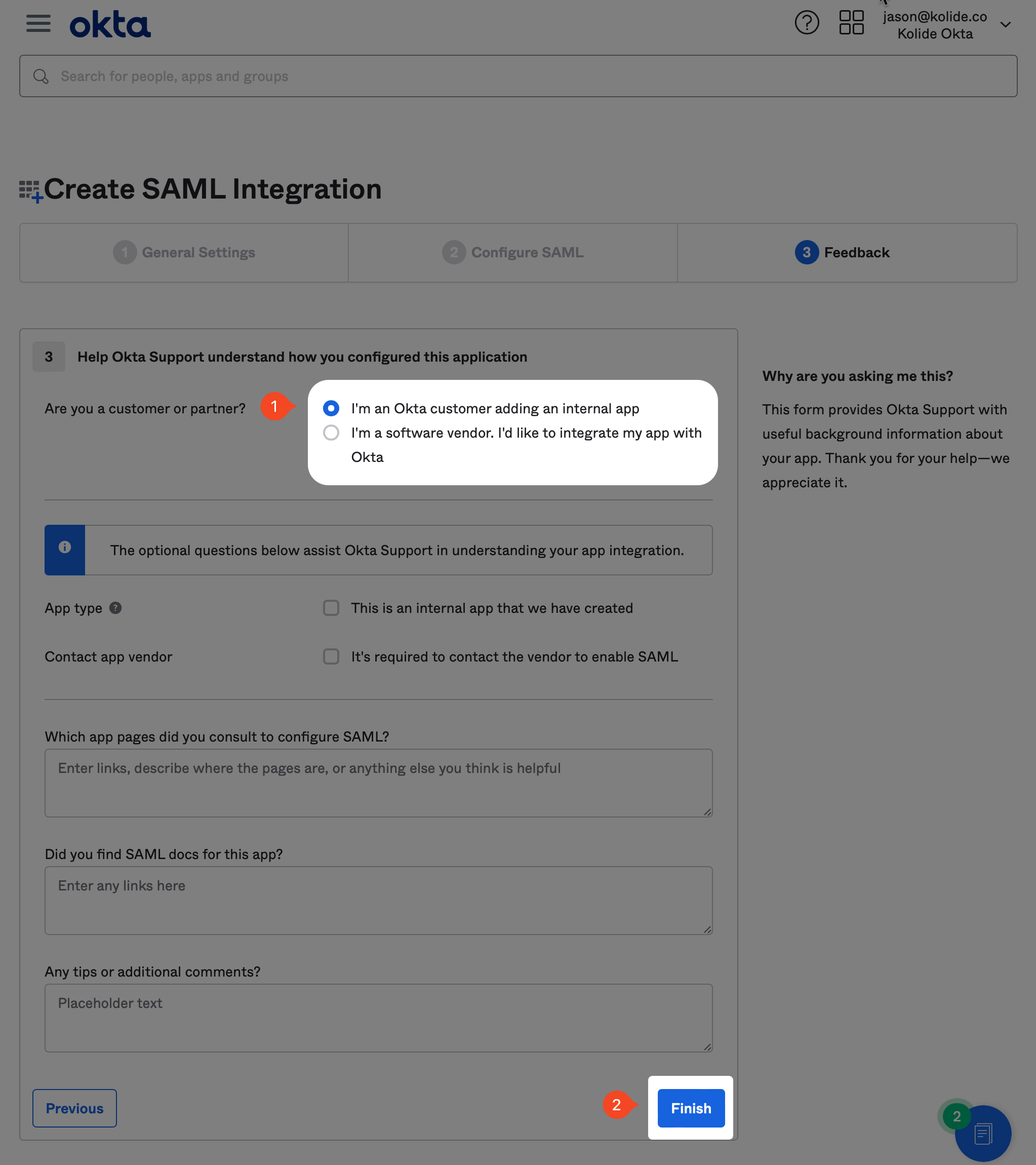This screenshot has width=1036, height=1165.
Task: Select 'I'm an Okta customer adding an internal app'
Action: pos(331,408)
